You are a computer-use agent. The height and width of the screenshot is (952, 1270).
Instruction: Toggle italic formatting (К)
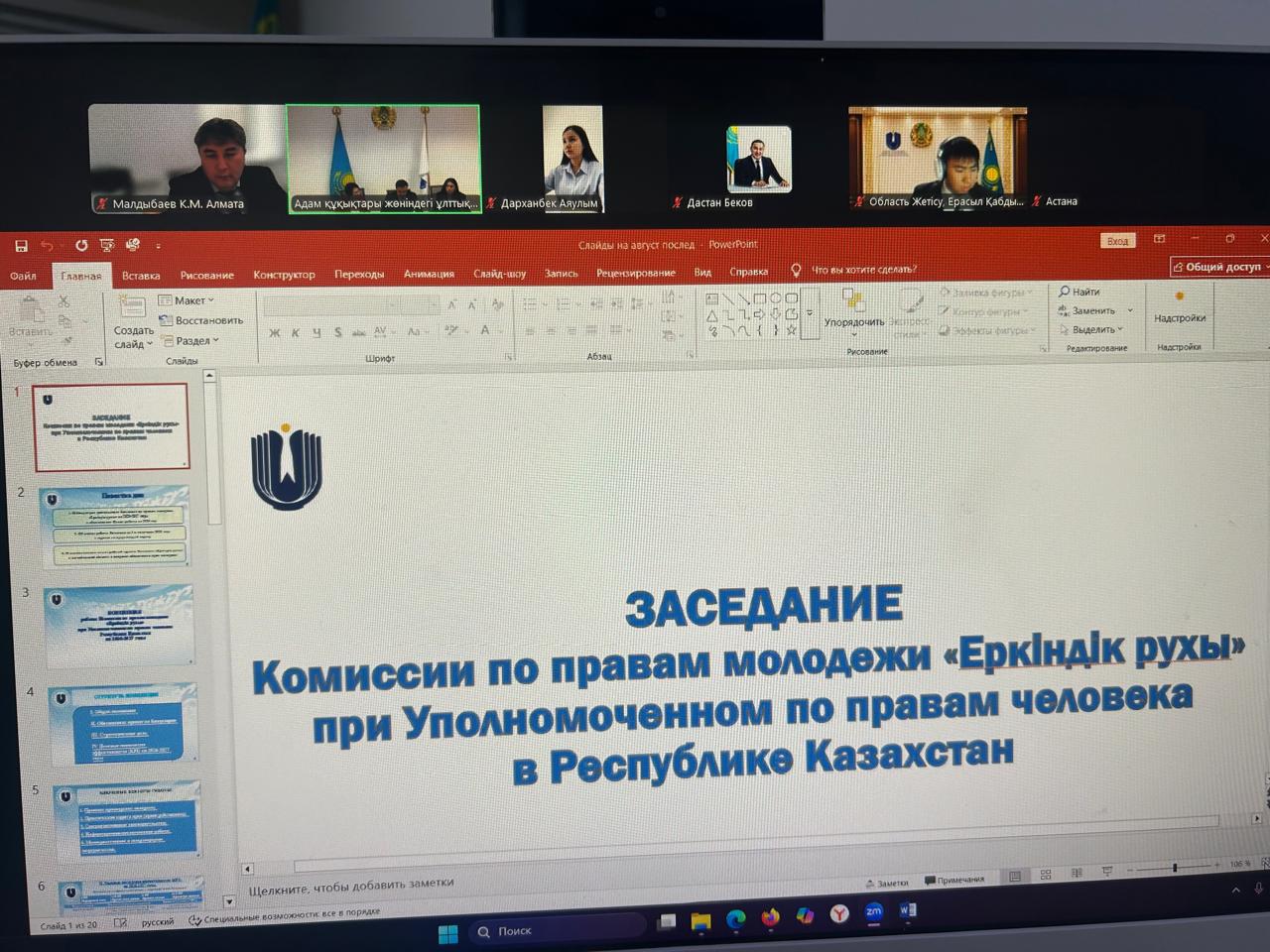[296, 333]
